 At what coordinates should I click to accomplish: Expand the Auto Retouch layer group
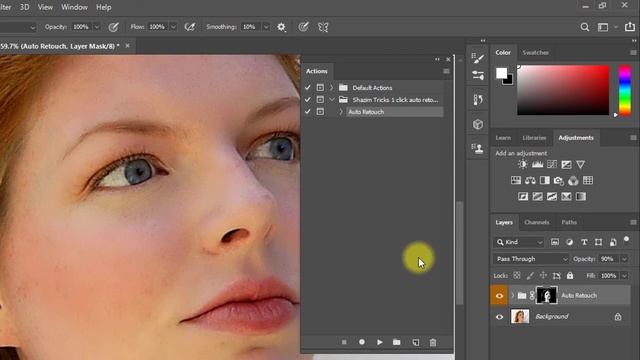(x=513, y=296)
